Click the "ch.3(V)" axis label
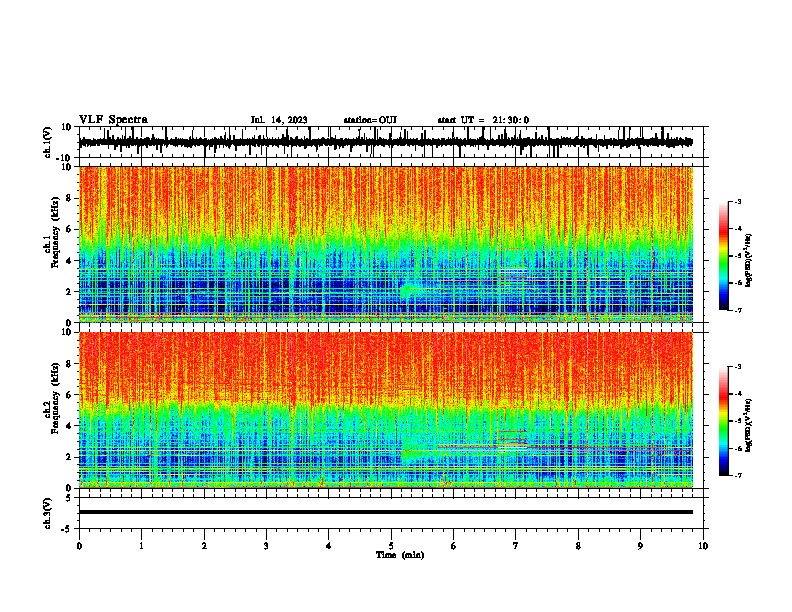Viewport: 792px width, 612px height. point(47,513)
